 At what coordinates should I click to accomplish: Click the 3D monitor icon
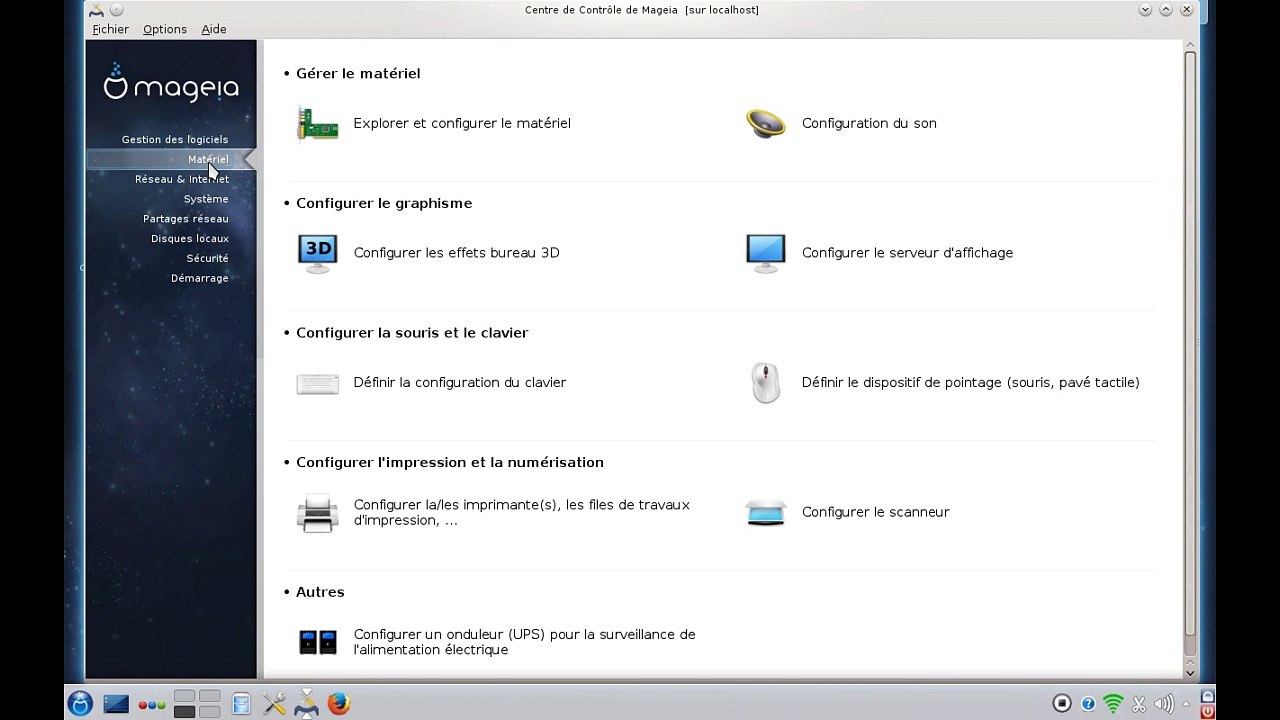(318, 253)
